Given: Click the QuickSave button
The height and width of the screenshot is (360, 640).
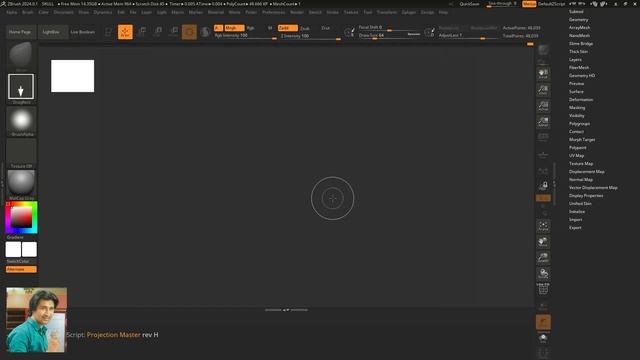Looking at the screenshot, I should click(x=469, y=4).
